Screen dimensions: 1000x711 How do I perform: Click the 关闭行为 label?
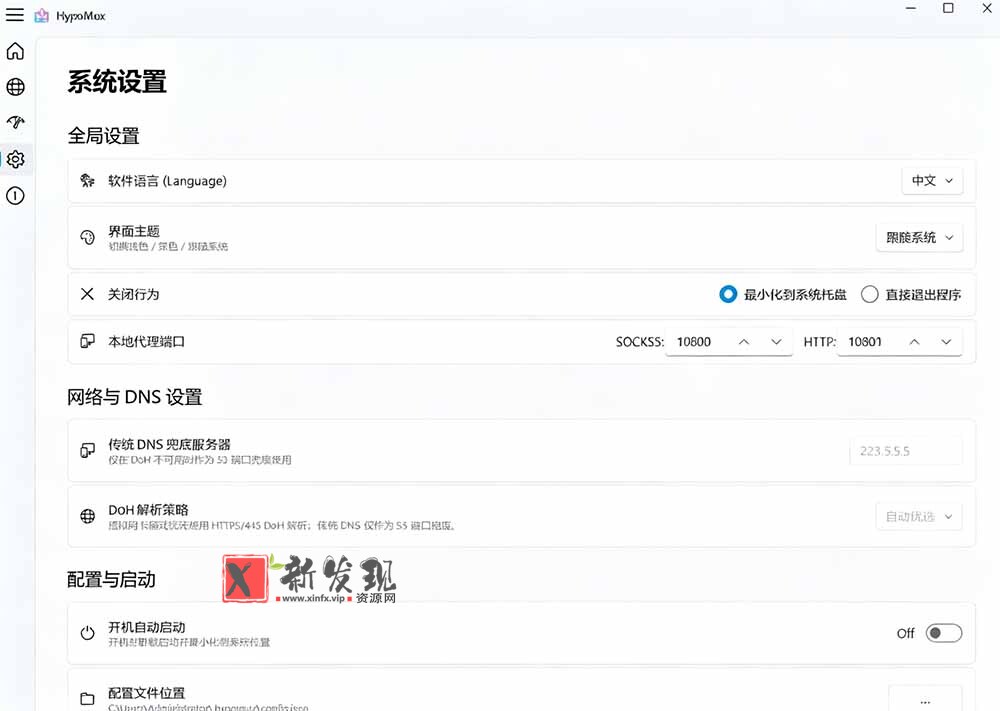pyautogui.click(x=133, y=295)
